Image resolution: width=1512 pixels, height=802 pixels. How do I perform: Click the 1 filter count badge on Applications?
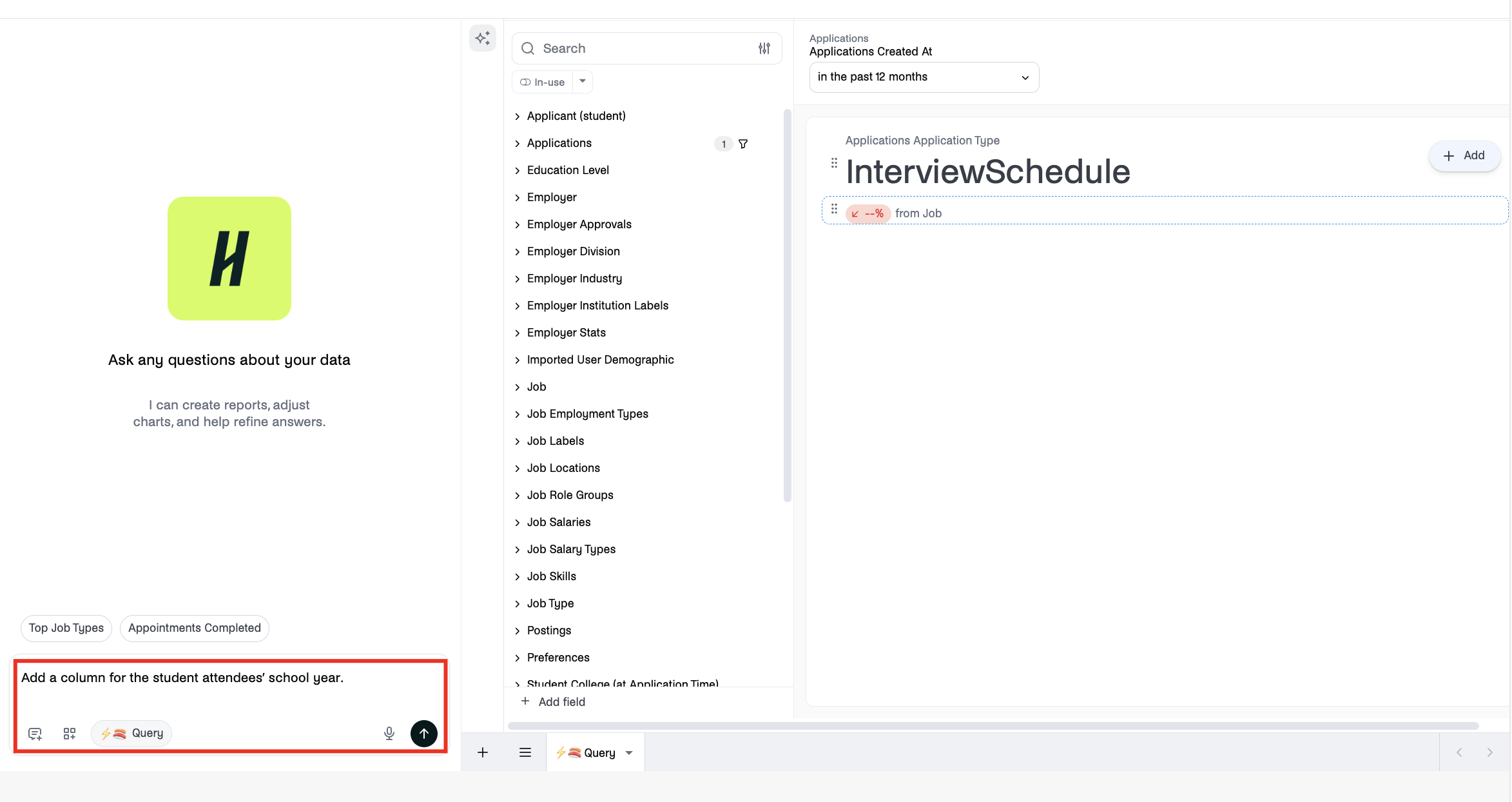724,144
